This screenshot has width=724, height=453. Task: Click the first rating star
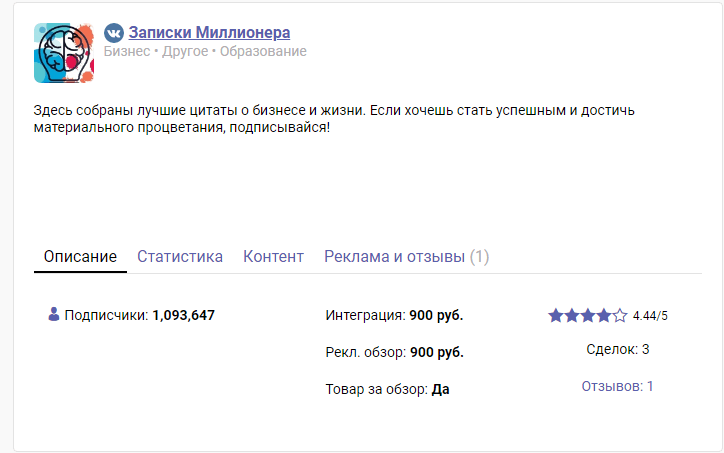pos(556,316)
